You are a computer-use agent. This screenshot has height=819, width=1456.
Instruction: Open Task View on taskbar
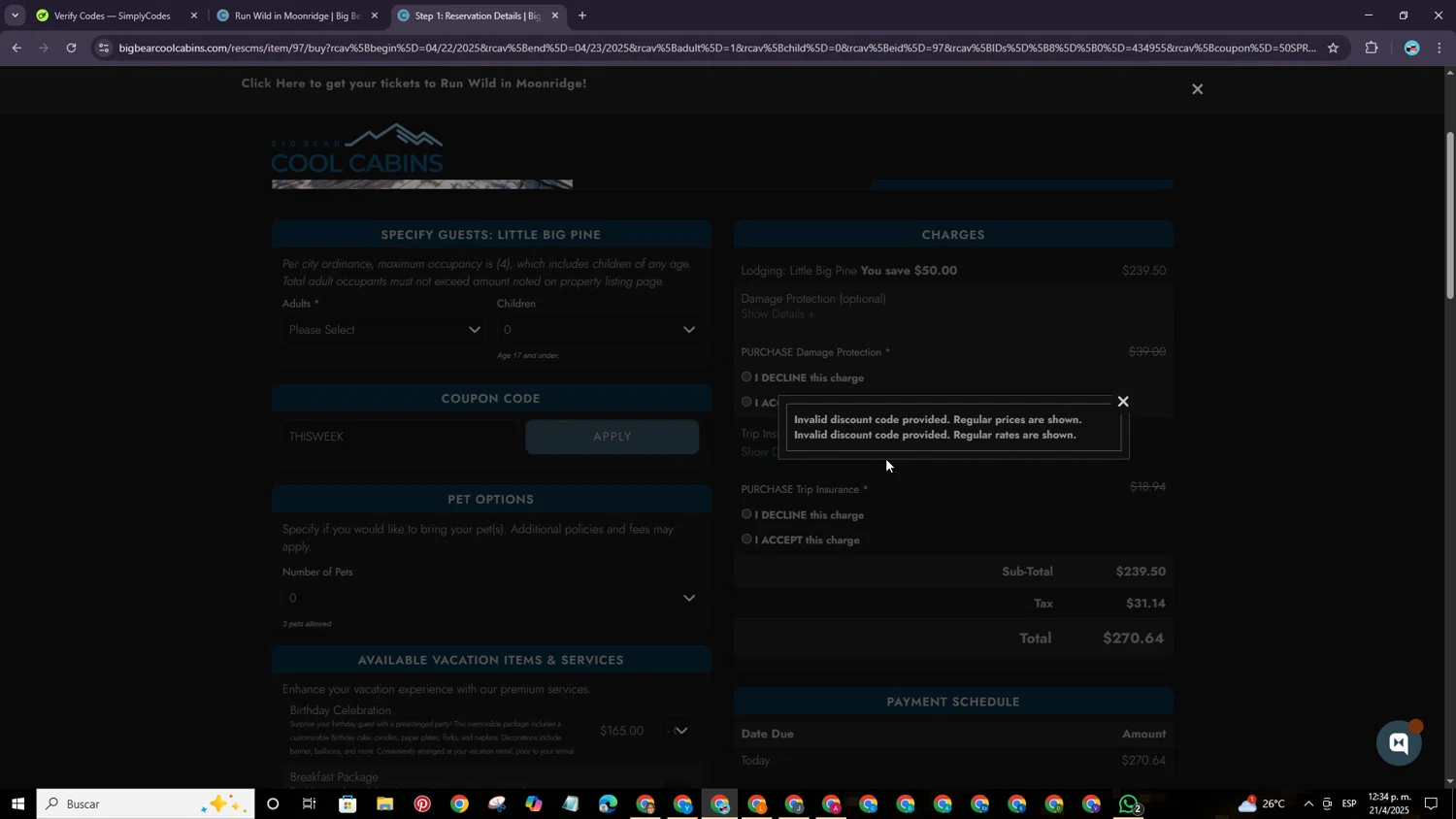pos(310,803)
